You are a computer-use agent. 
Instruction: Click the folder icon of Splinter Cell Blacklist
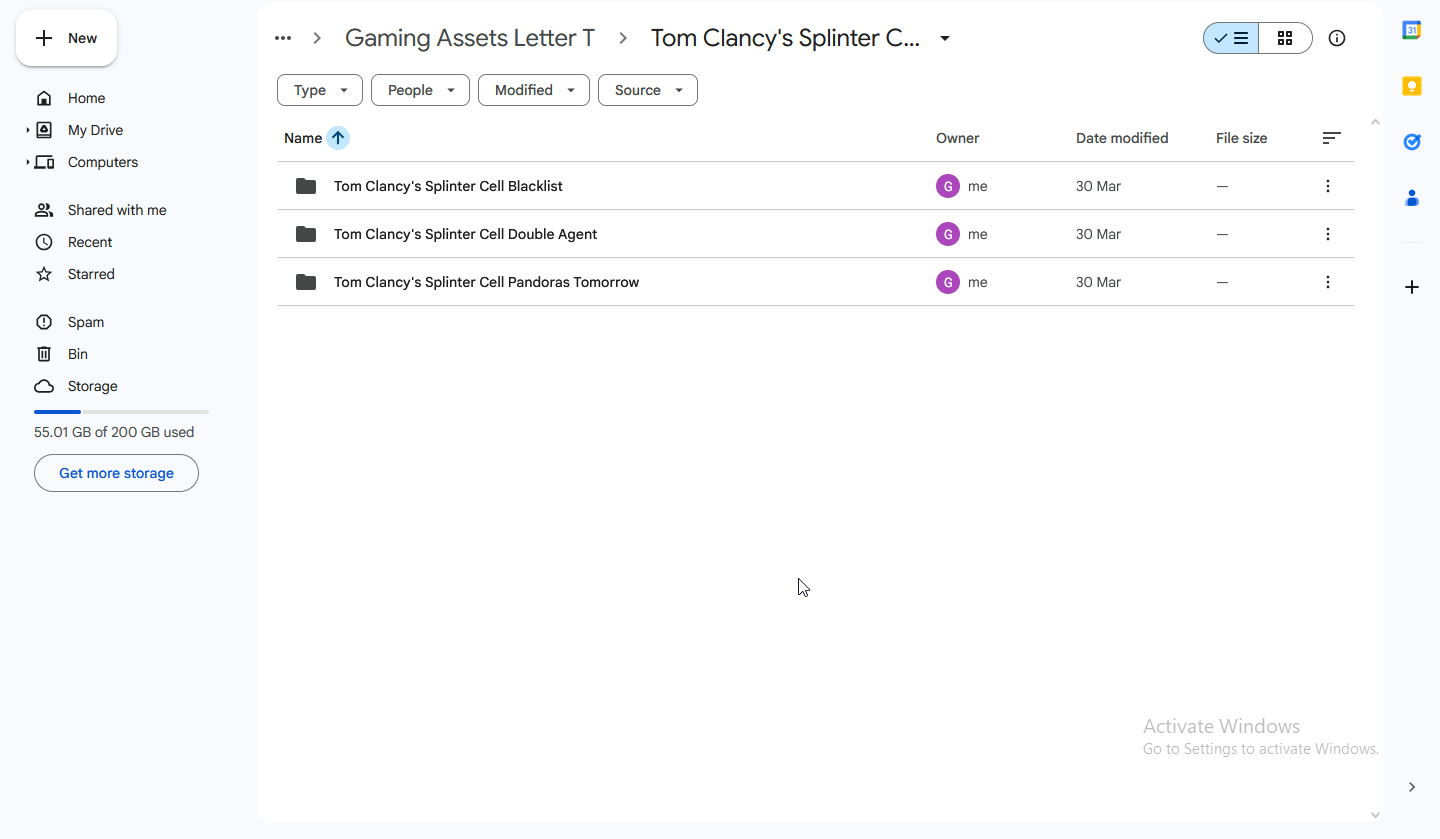[306, 186]
